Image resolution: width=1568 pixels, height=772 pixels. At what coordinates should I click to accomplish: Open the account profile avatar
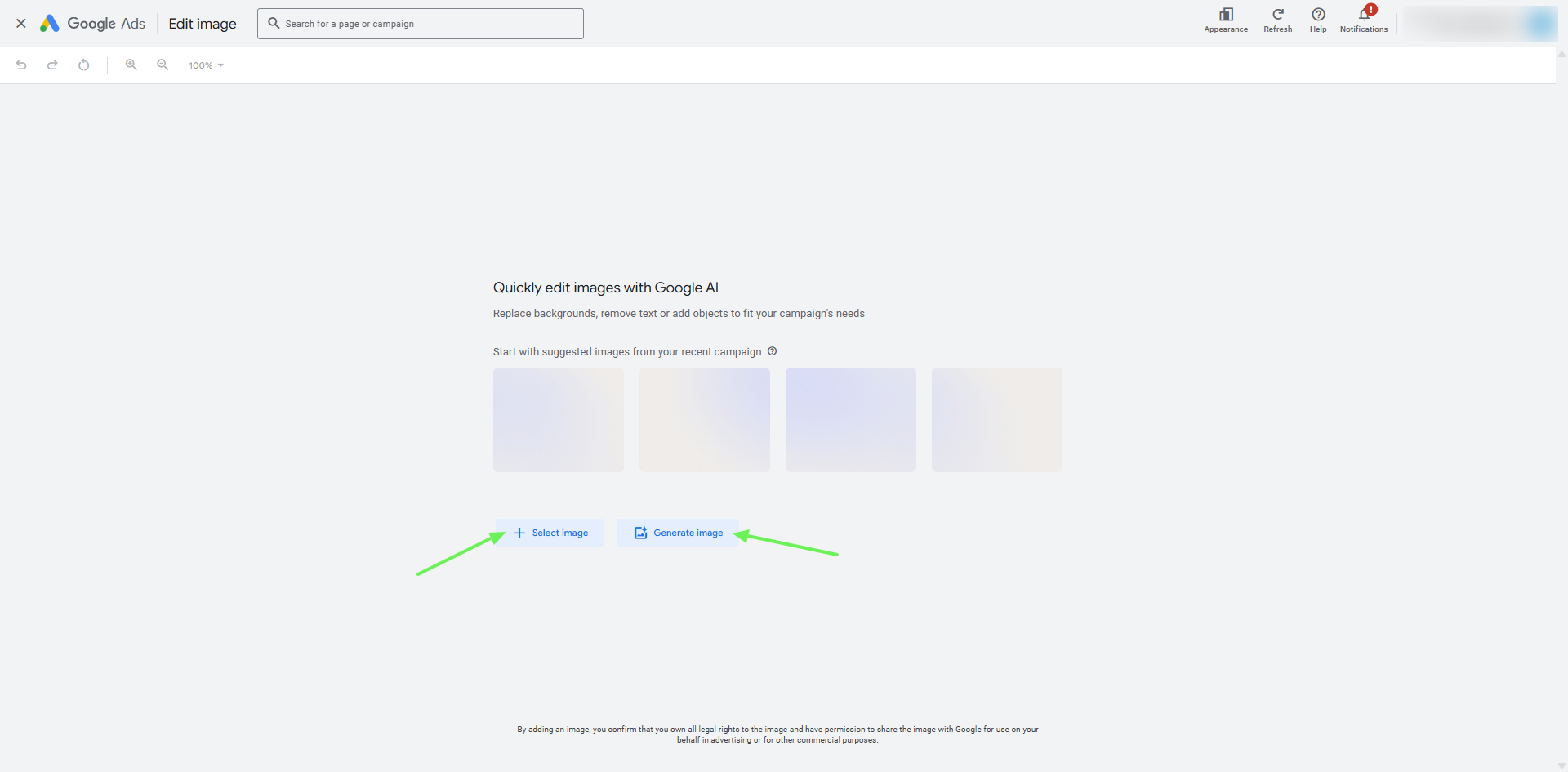pyautogui.click(x=1539, y=23)
